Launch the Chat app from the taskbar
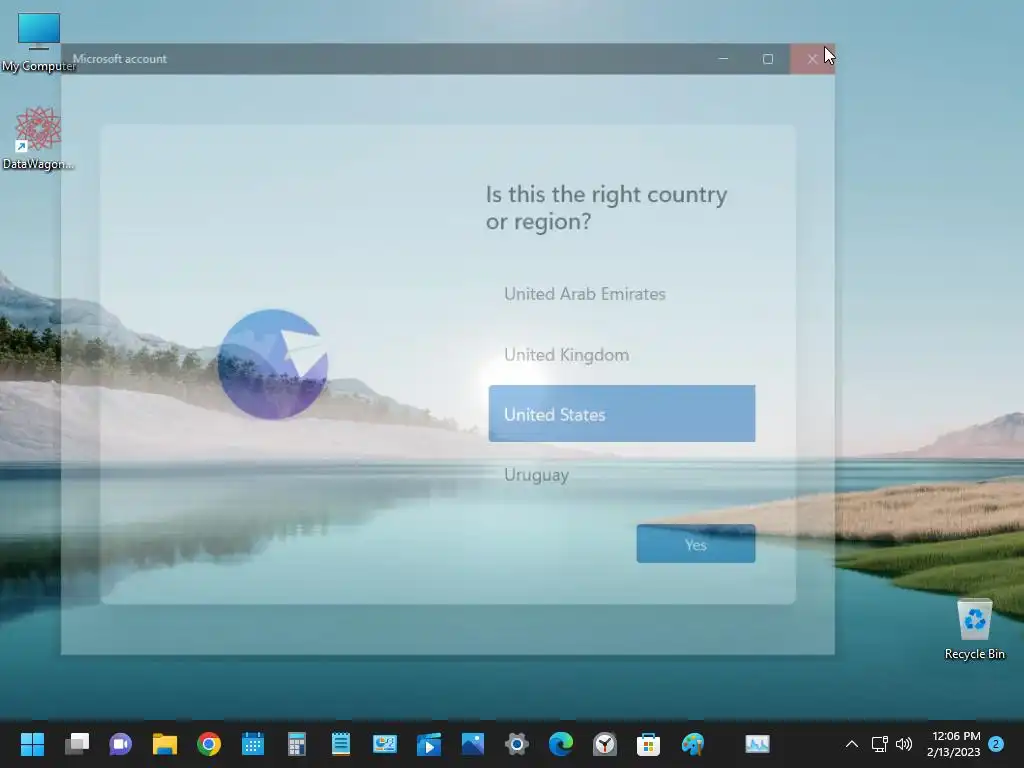 (120, 744)
